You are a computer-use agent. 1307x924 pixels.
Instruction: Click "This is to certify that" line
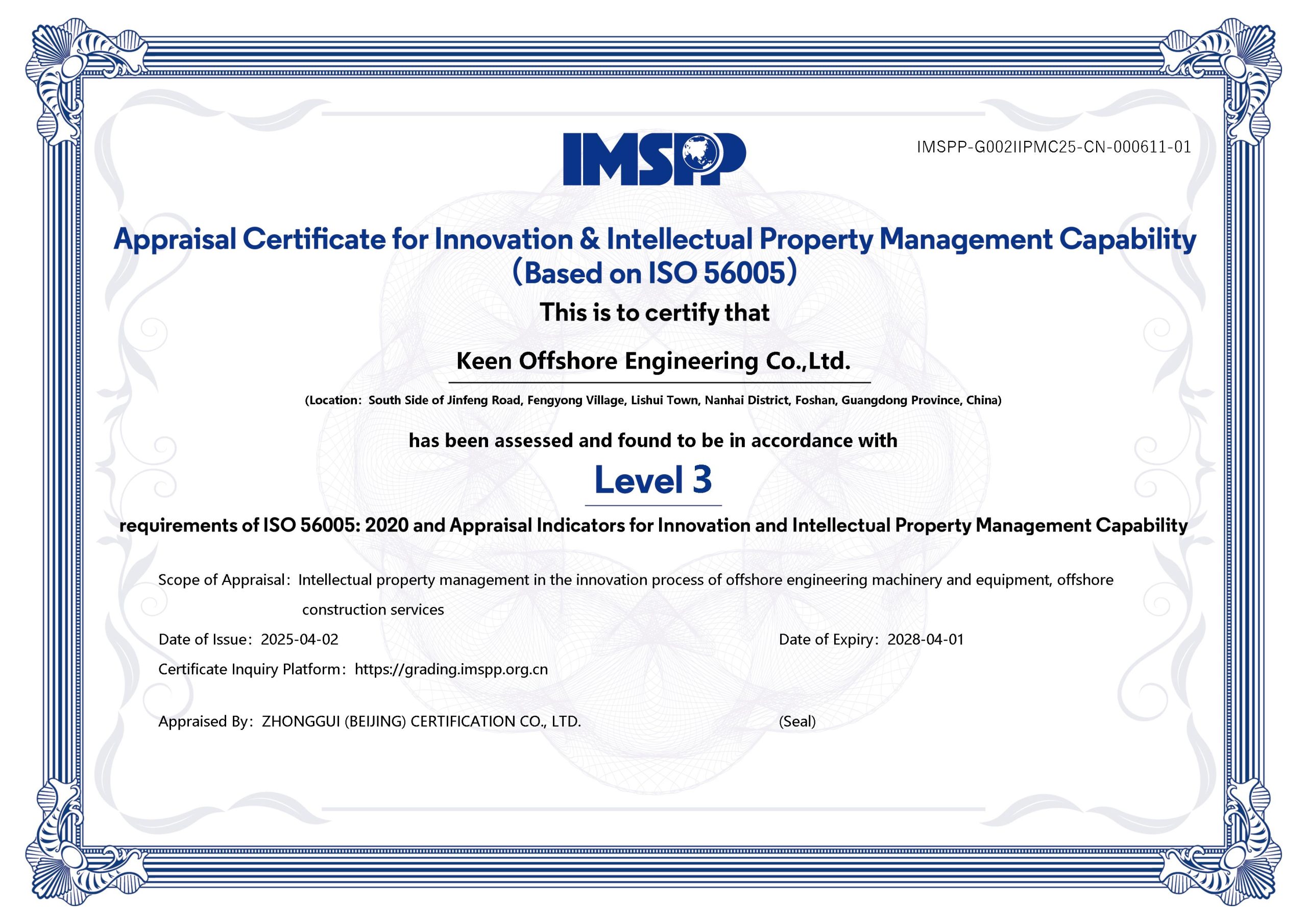point(654,312)
